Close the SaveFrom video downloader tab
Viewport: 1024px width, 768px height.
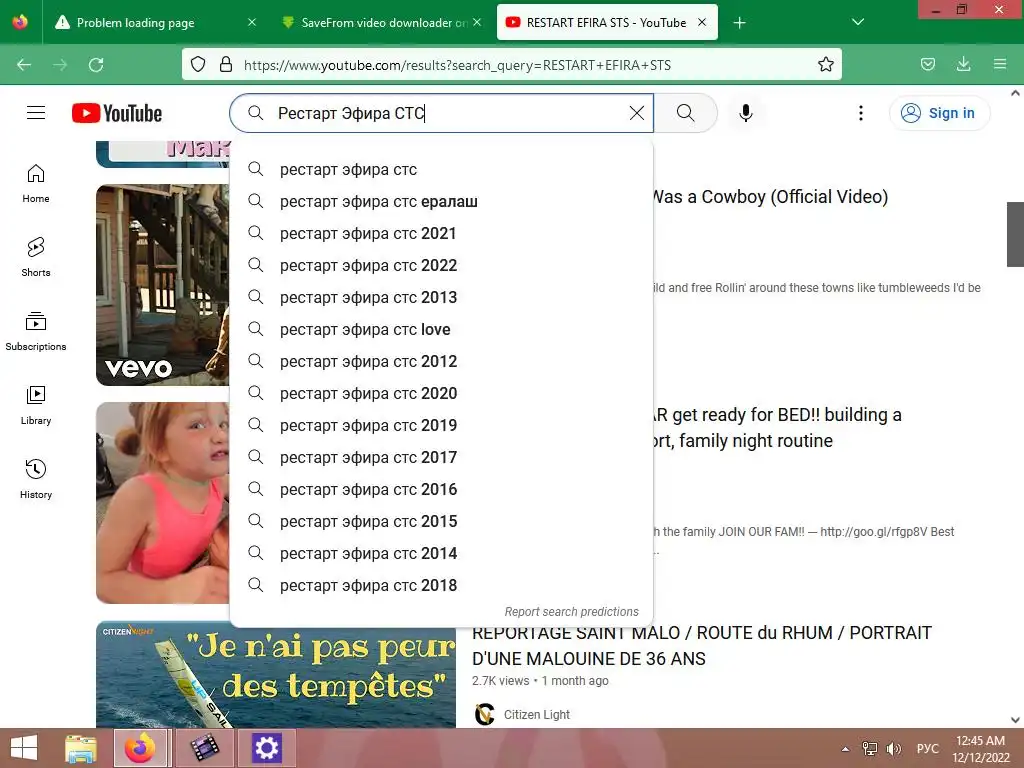[477, 22]
